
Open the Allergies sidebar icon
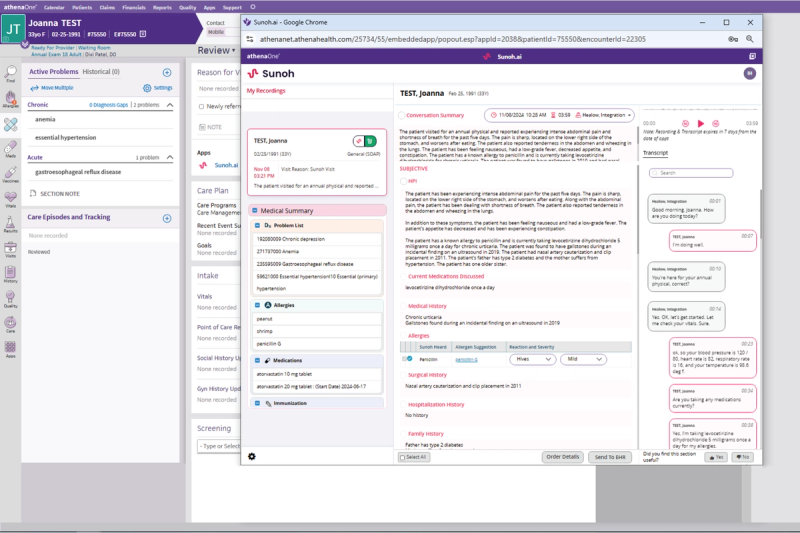point(11,99)
